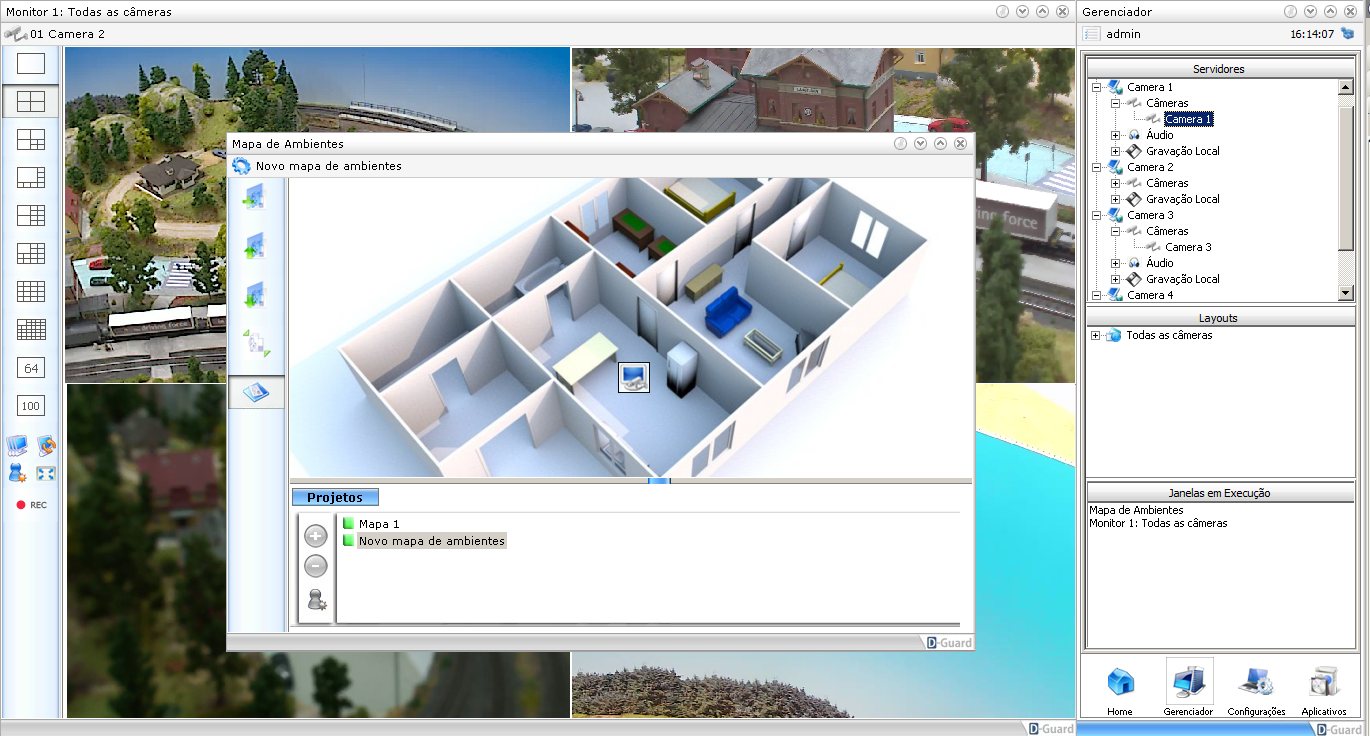The image size is (1370, 736).
Task: Click the remove project minus button
Action: tap(316, 566)
